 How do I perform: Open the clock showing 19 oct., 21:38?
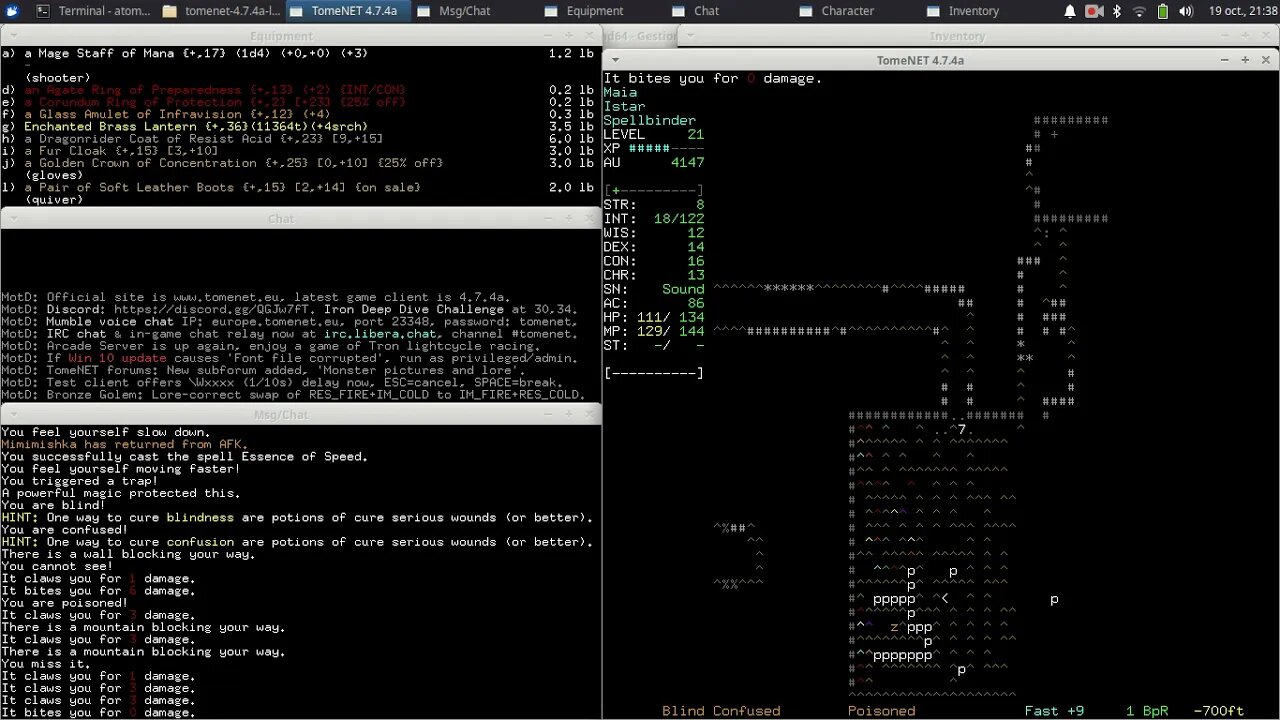click(1240, 11)
